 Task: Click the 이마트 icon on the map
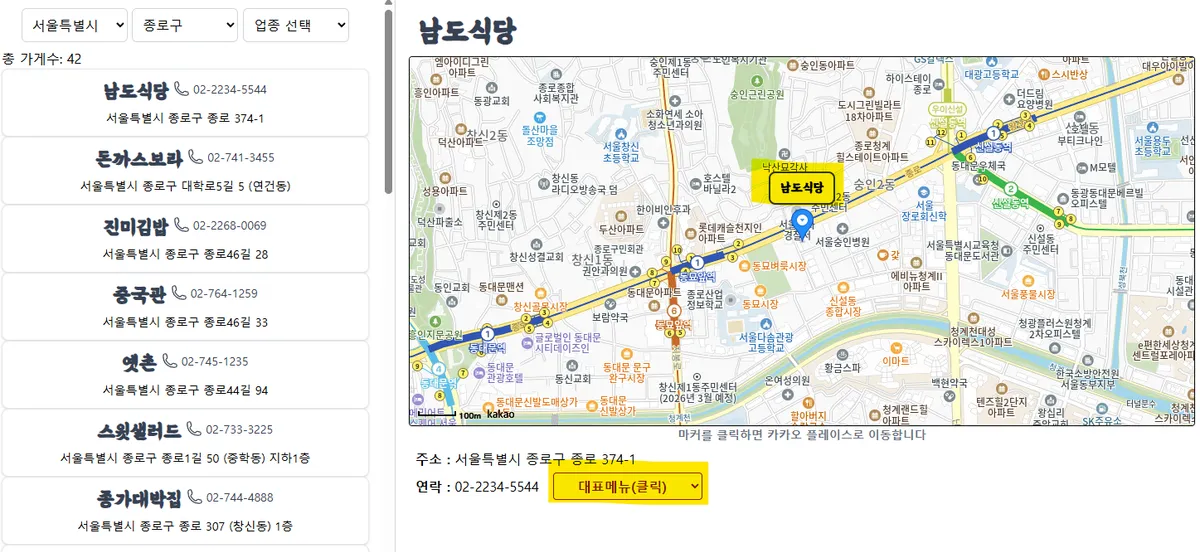pos(896,348)
